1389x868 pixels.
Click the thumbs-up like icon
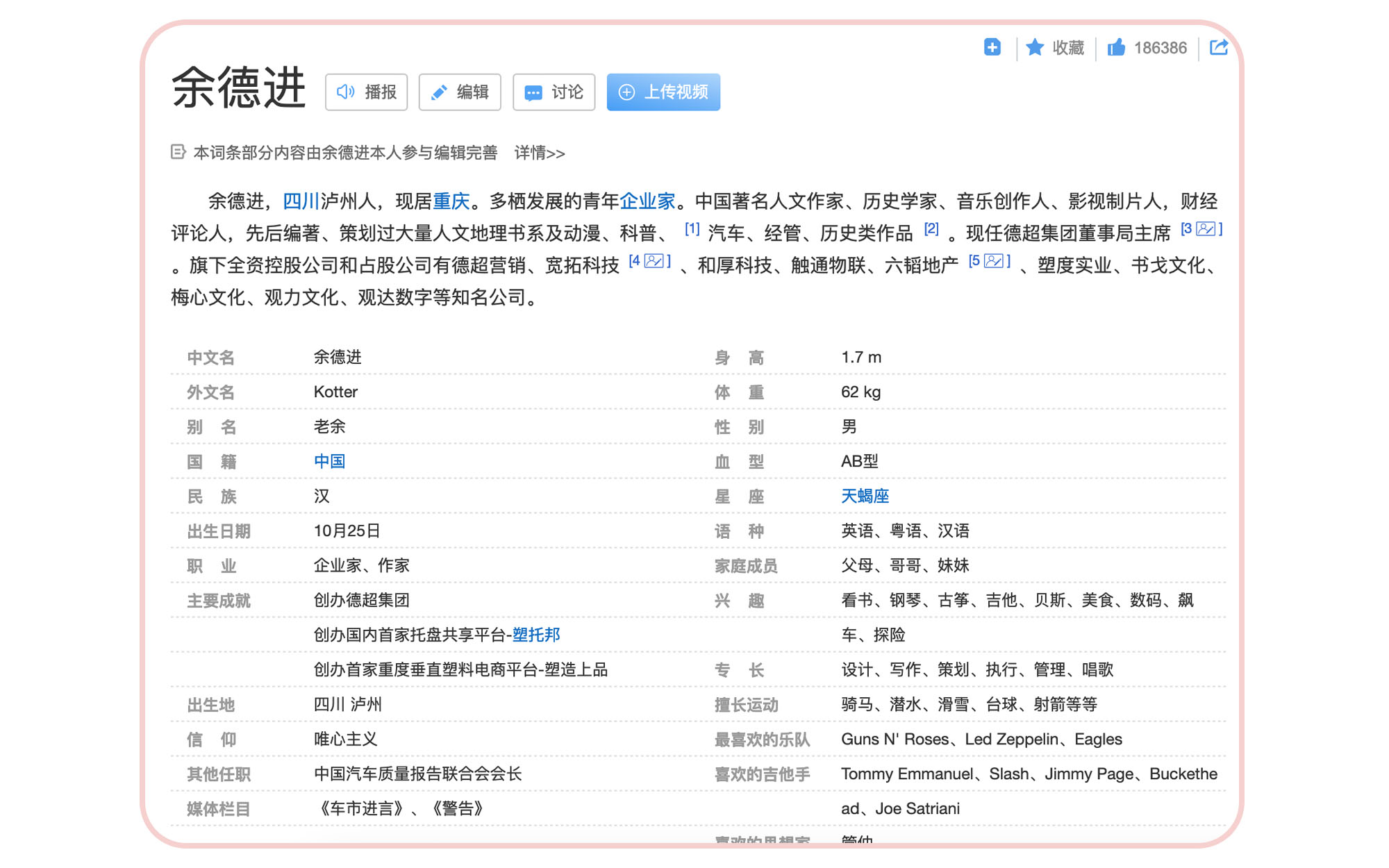[1116, 47]
